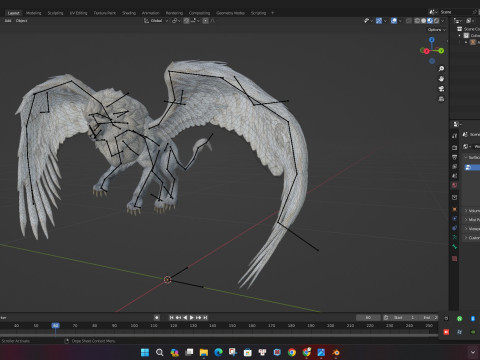Image resolution: width=480 pixels, height=360 pixels.
Task: Click the Scene name field in top bar
Action: click(x=455, y=12)
